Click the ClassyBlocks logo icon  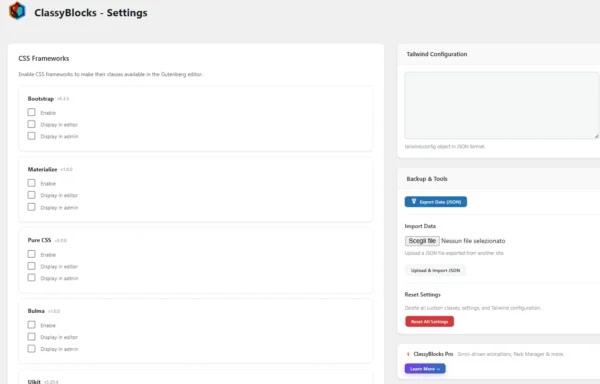tap(17, 11)
